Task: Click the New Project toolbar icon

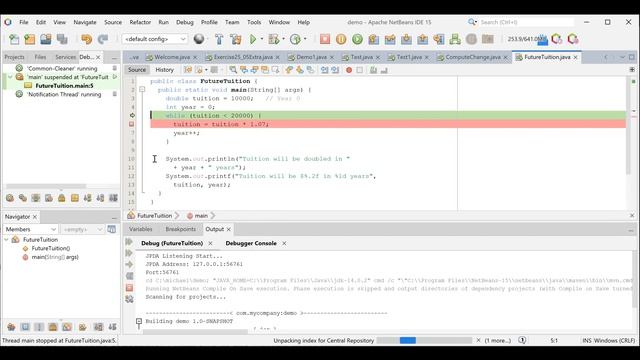Action: (30, 39)
